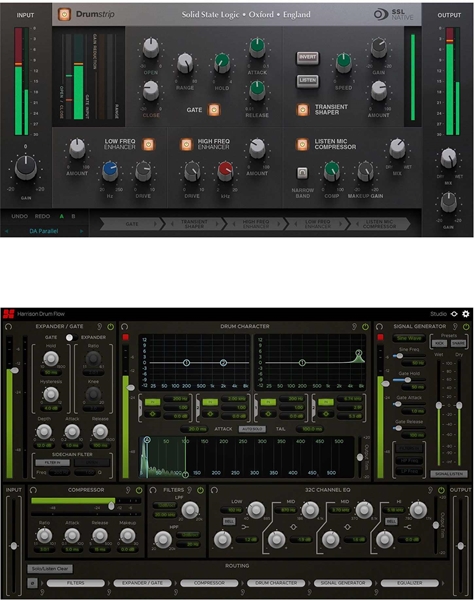Select the Drum Character routing block

(x=276, y=583)
